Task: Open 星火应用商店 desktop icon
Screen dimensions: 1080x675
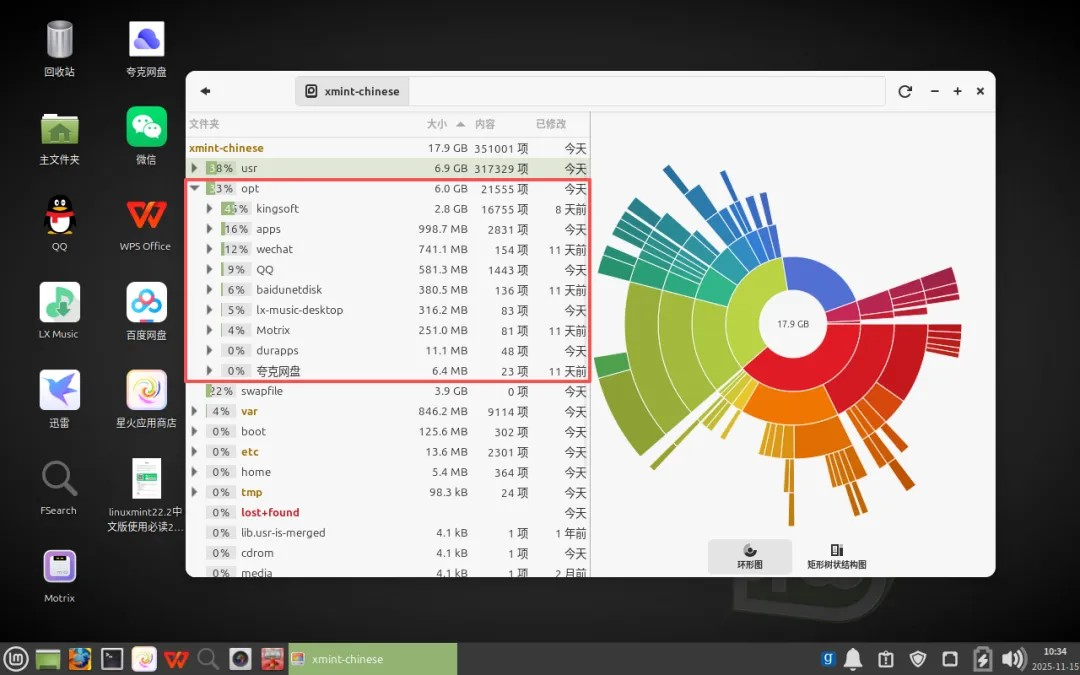Action: 146,398
